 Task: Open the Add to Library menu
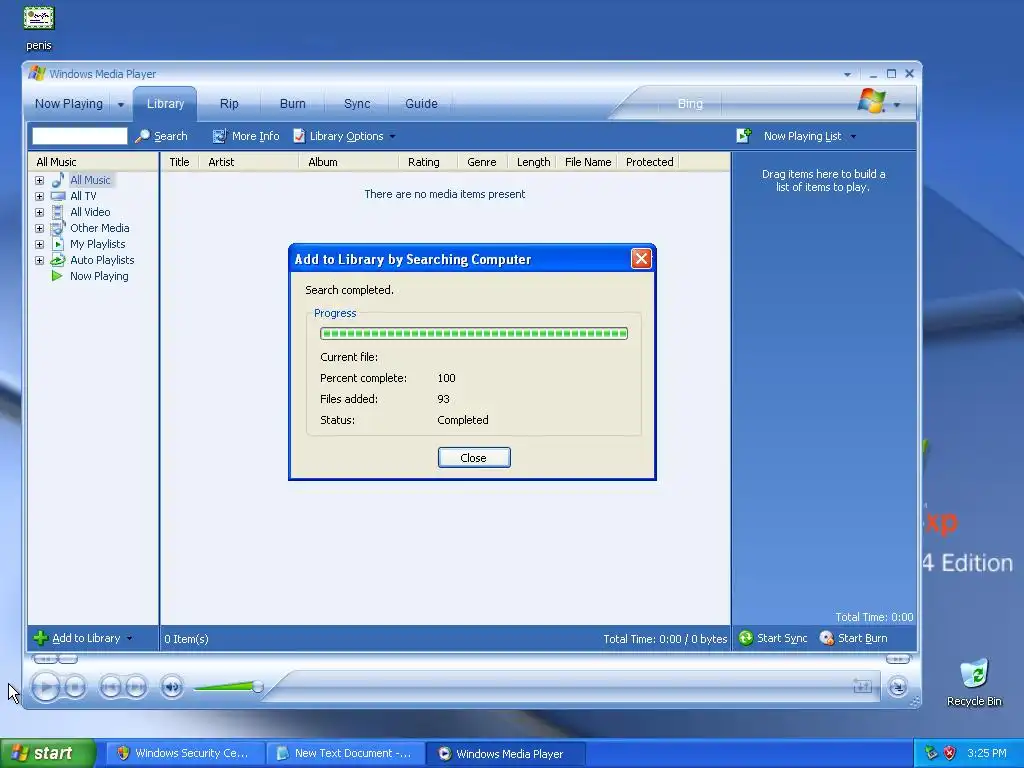[x=84, y=638]
